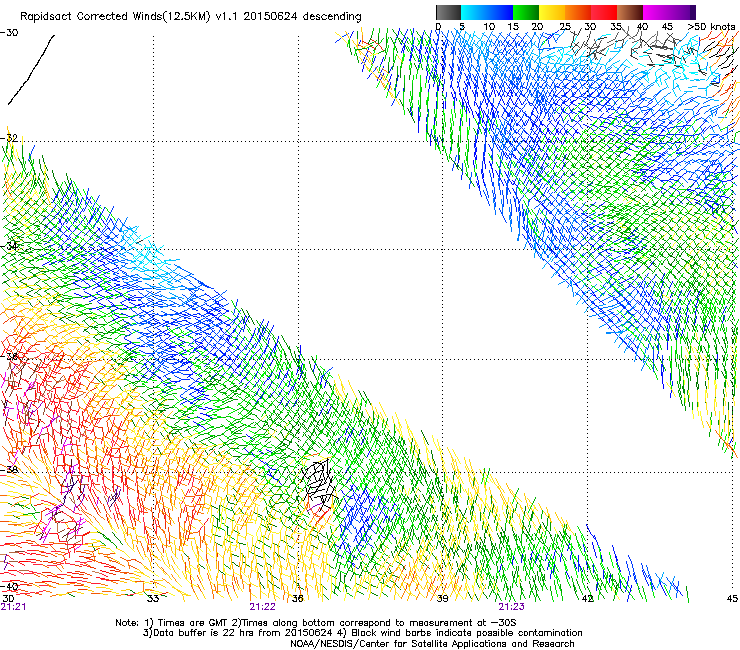740x650 pixels.
Task: Click the '20150624 descending' title text
Action: point(302,17)
